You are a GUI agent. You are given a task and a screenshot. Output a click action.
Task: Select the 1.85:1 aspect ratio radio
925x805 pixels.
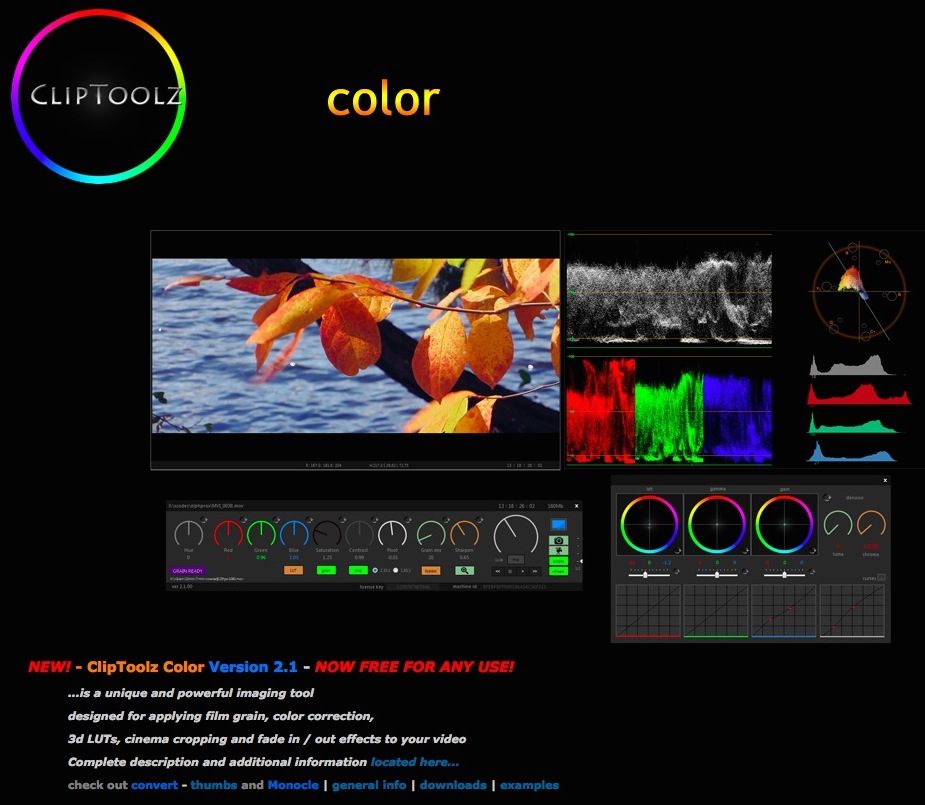pos(395,570)
